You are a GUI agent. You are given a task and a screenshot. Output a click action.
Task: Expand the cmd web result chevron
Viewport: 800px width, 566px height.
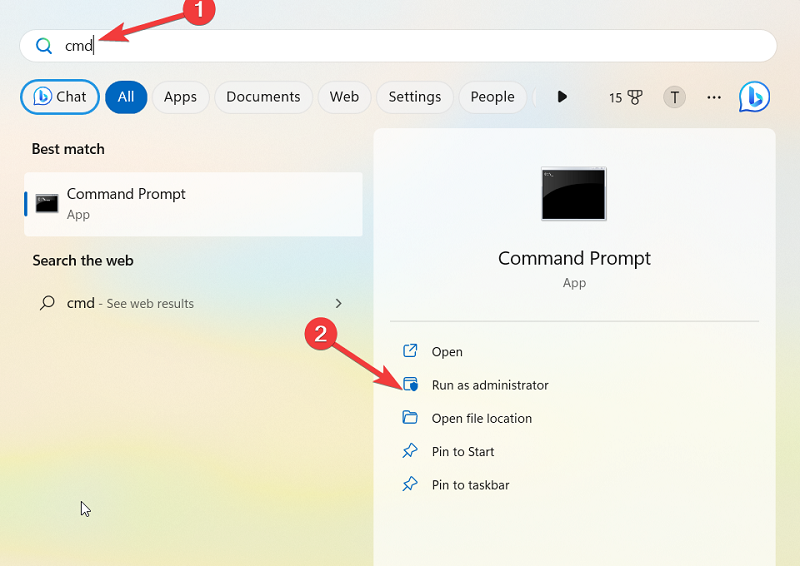[338, 303]
